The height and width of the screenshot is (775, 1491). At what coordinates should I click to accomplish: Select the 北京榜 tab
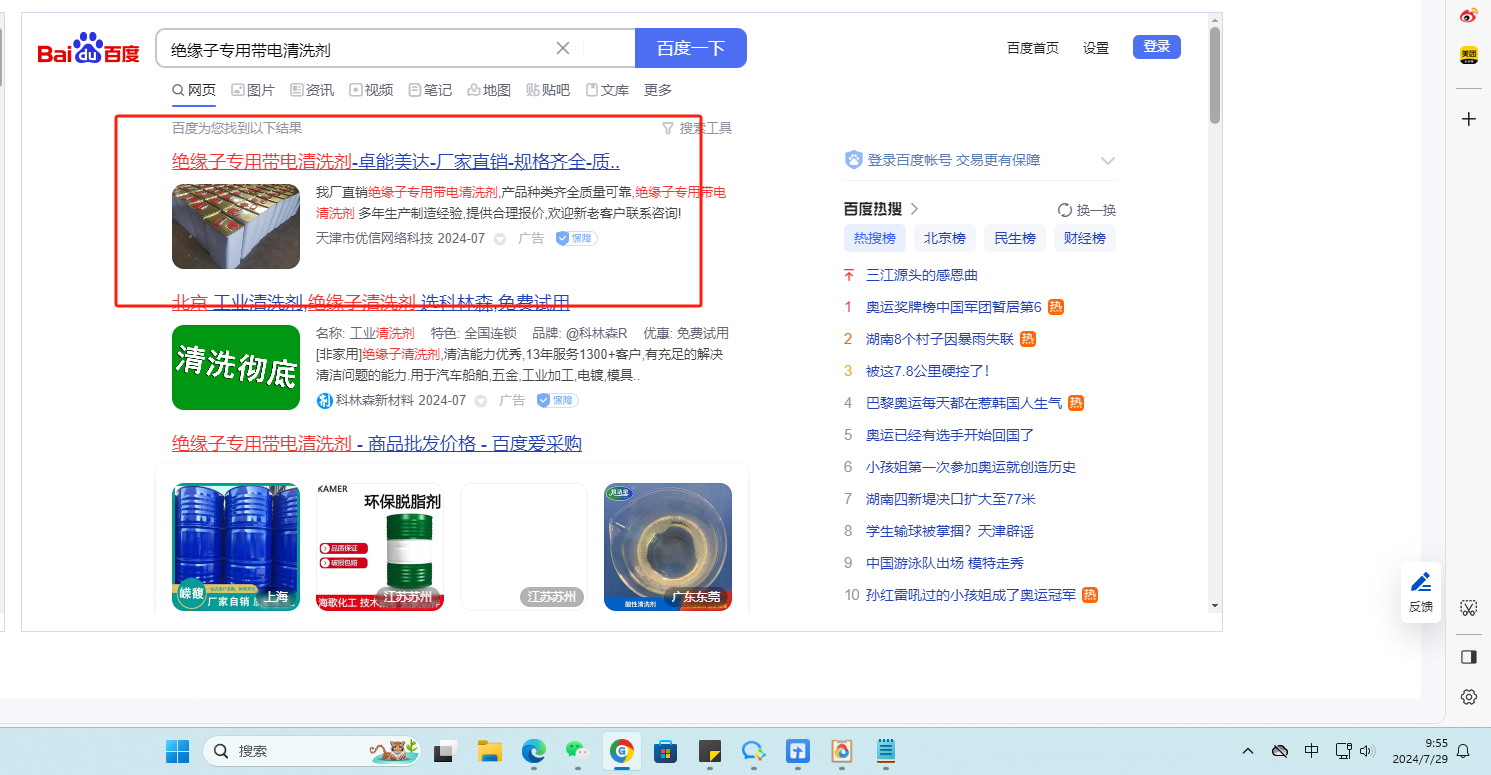pyautogui.click(x=945, y=238)
